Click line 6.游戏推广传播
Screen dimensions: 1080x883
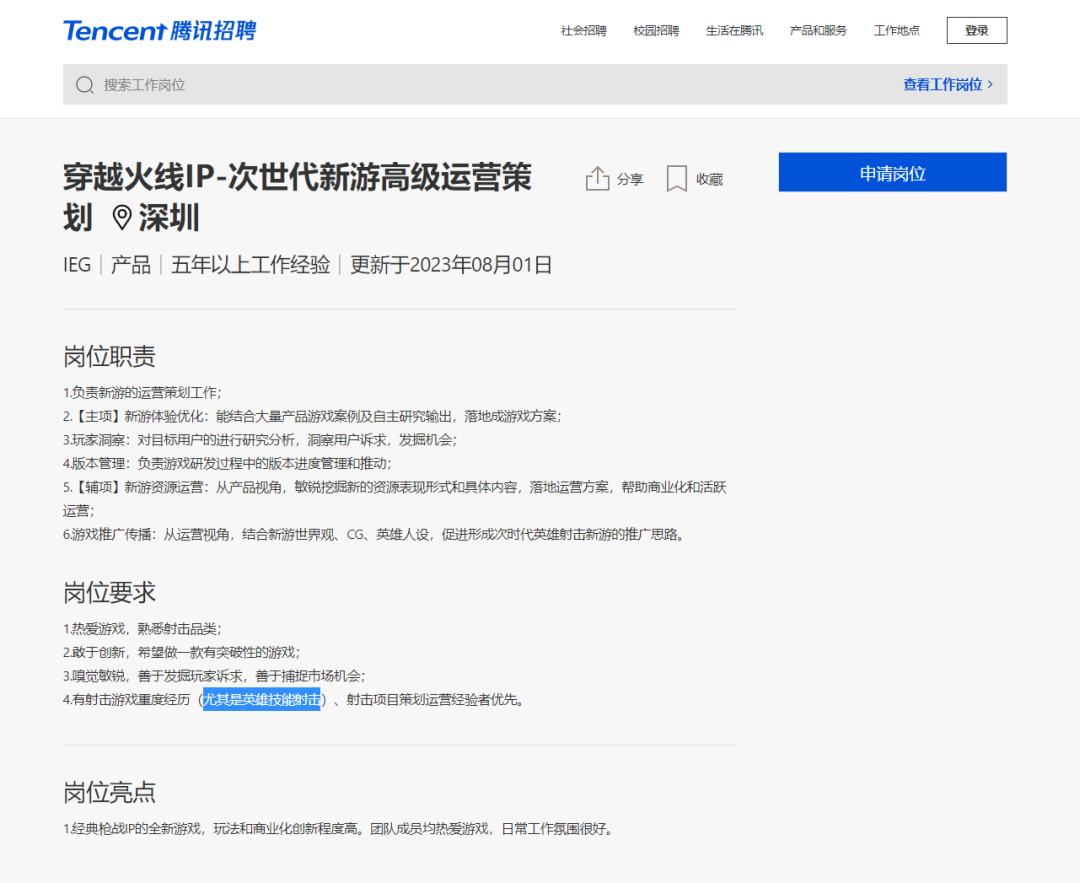[x=377, y=534]
